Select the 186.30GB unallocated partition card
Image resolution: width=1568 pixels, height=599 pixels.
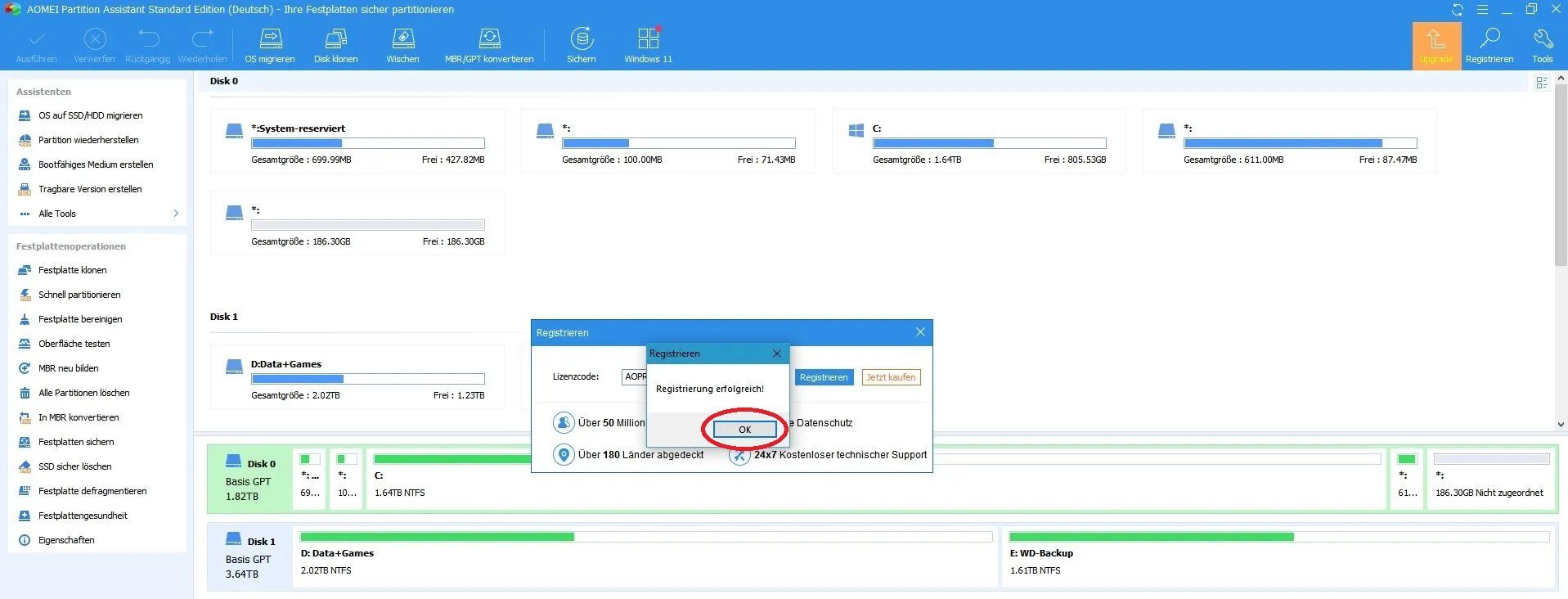(x=357, y=223)
